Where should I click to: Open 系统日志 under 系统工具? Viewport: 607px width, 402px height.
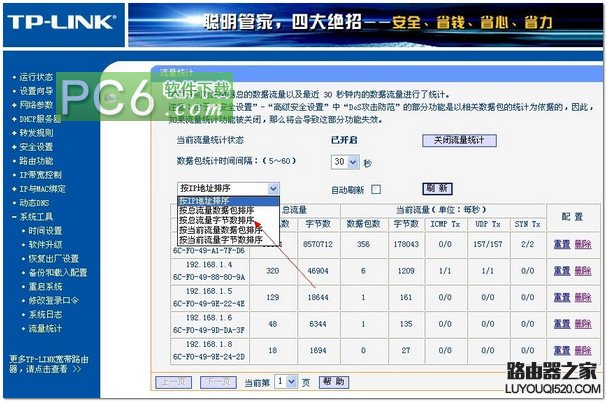45,314
